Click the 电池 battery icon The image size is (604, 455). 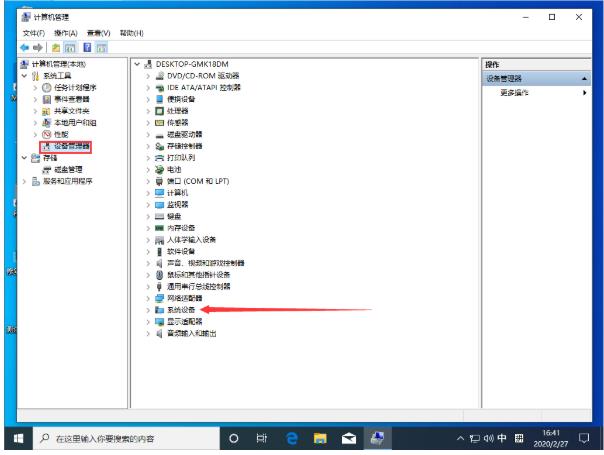(159, 169)
